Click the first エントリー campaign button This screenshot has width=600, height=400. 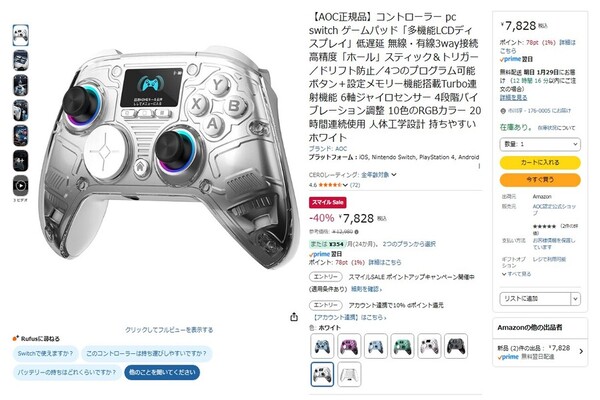click(x=325, y=276)
